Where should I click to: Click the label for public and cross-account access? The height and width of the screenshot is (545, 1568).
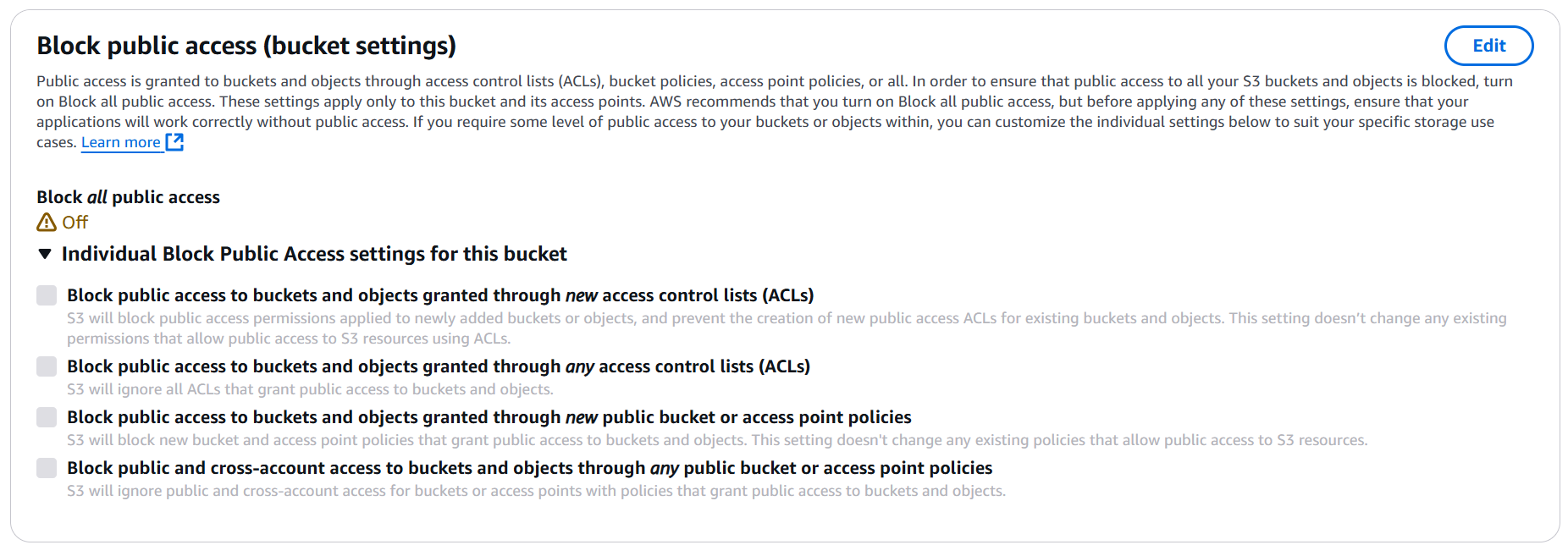530,468
